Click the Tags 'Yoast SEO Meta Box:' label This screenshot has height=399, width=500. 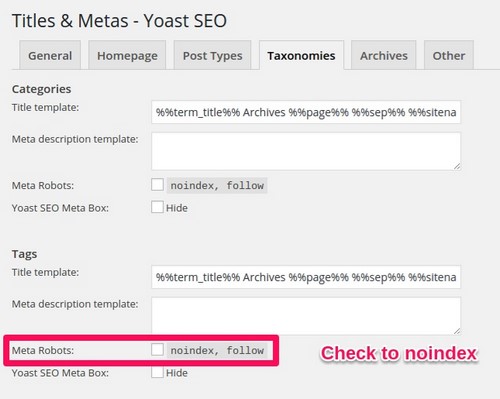click(60, 373)
